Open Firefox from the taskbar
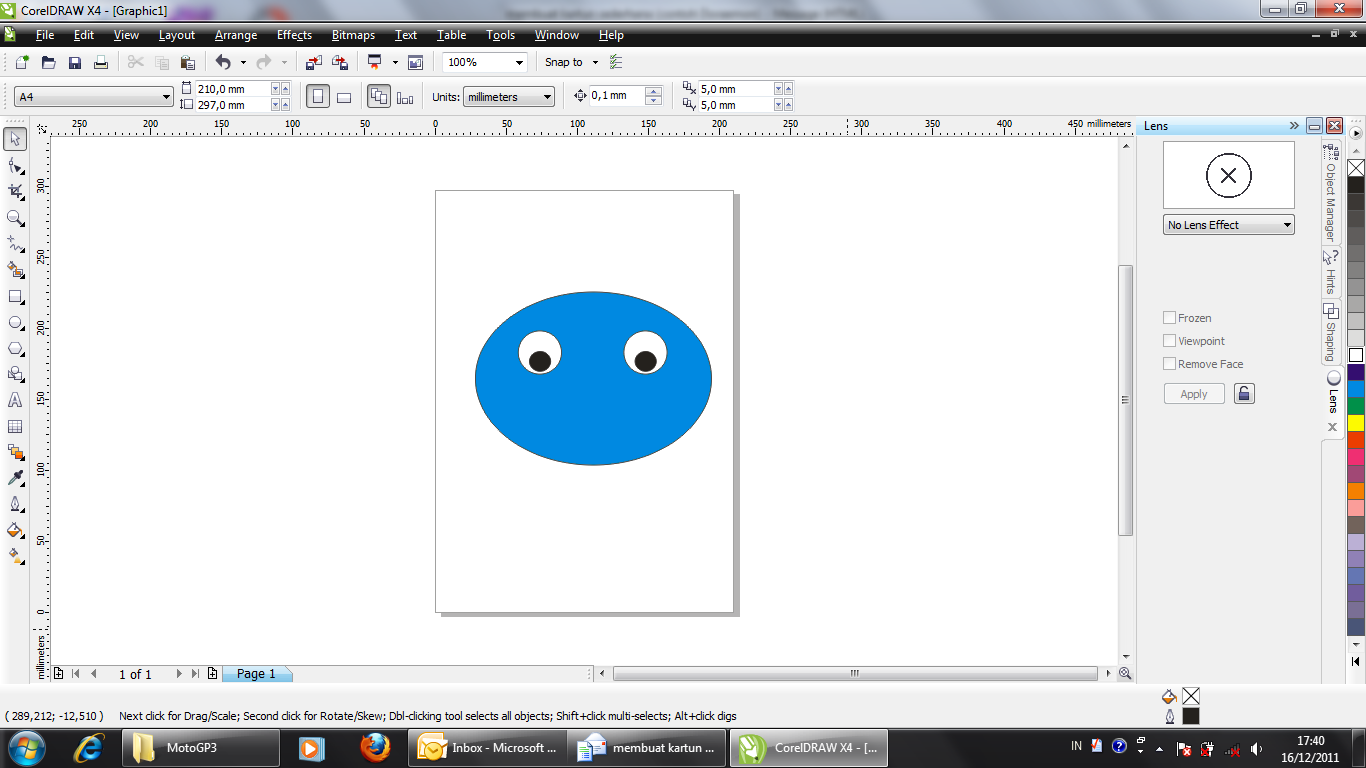This screenshot has width=1366, height=768. pyautogui.click(x=375, y=747)
